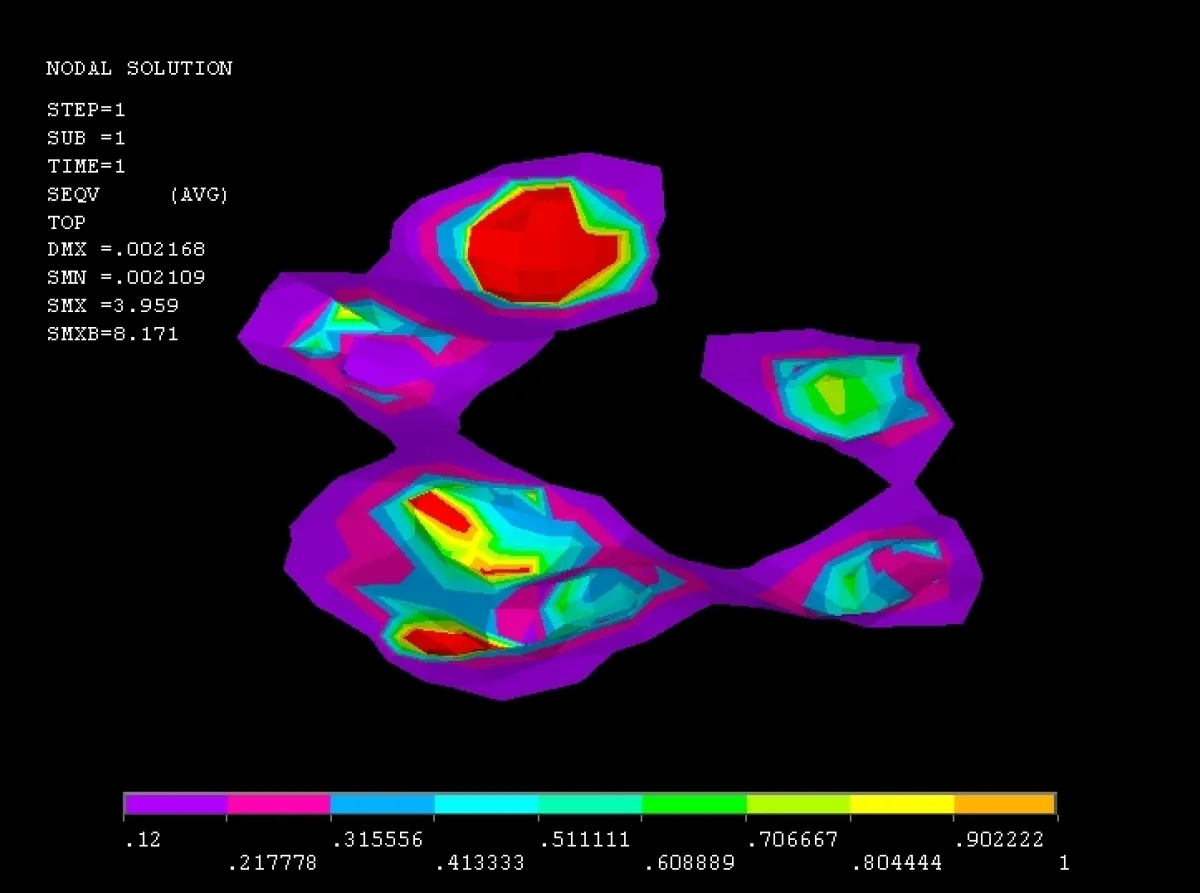Viewport: 1200px width, 893px height.
Task: Click the large red stress region at top
Action: (540, 243)
